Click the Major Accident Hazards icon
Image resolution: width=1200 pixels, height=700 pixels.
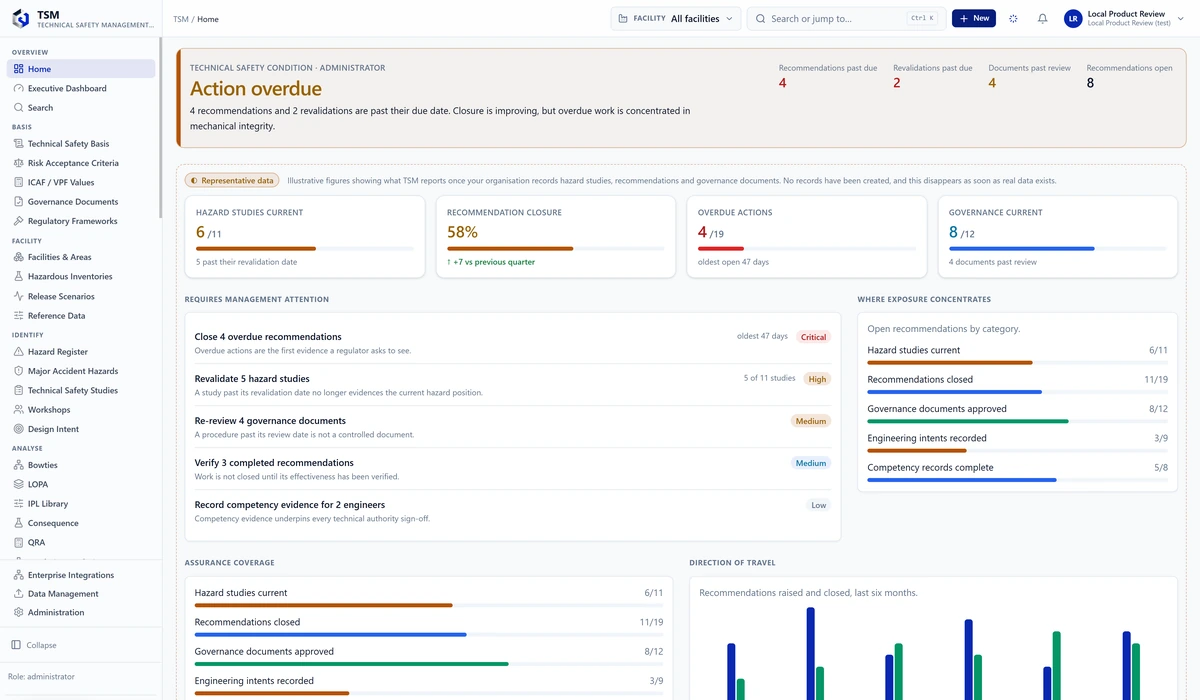18,371
